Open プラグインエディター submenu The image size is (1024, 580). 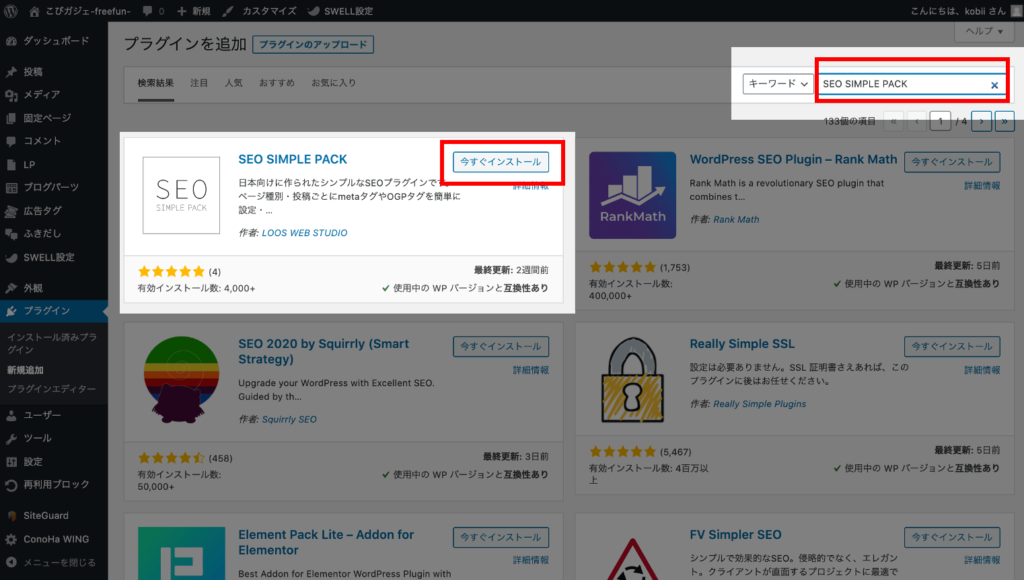pos(52,389)
